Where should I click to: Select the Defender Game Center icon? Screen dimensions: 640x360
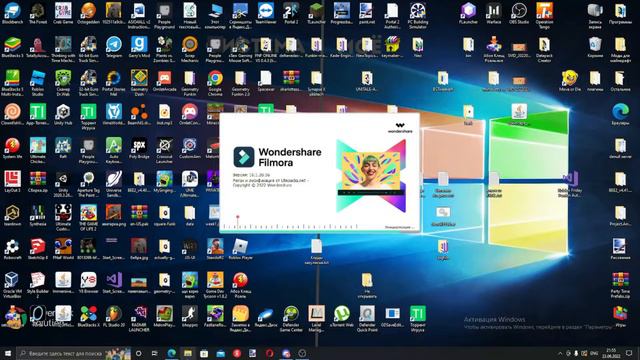[291, 319]
